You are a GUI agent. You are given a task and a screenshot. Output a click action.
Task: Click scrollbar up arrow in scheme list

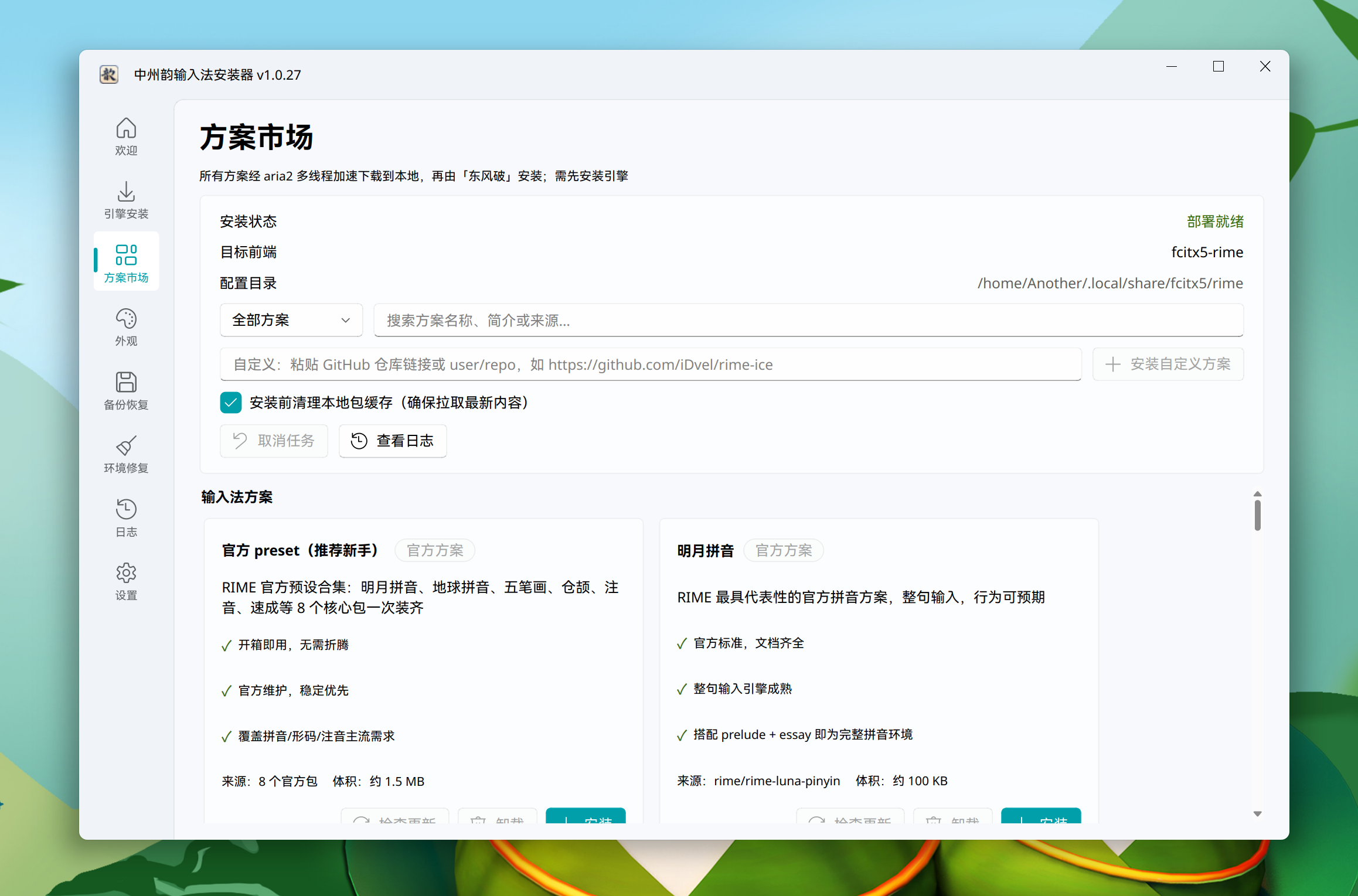pos(1258,494)
